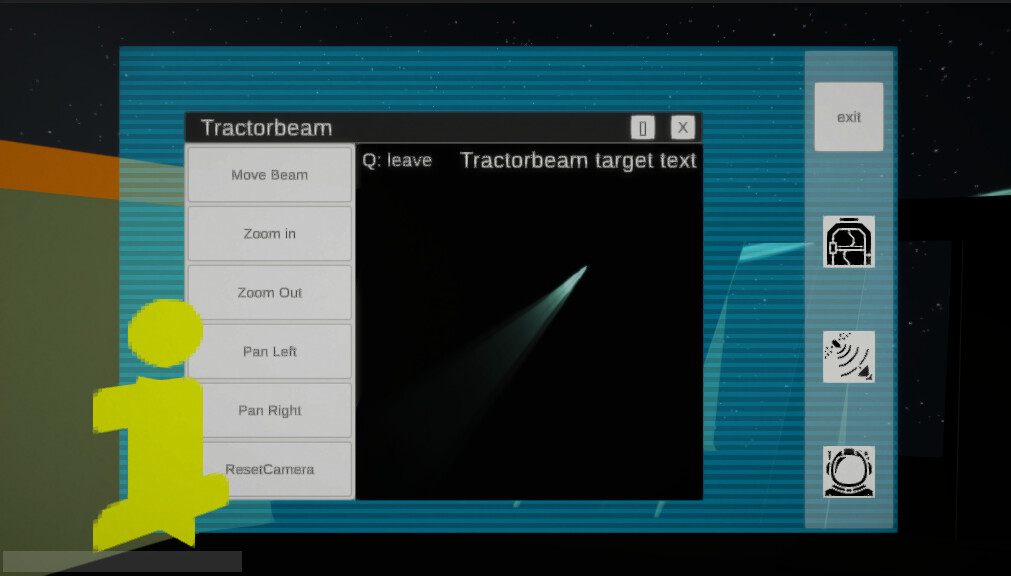Reset the camera with ResetCamera
This screenshot has height=576, width=1011.
(x=270, y=469)
